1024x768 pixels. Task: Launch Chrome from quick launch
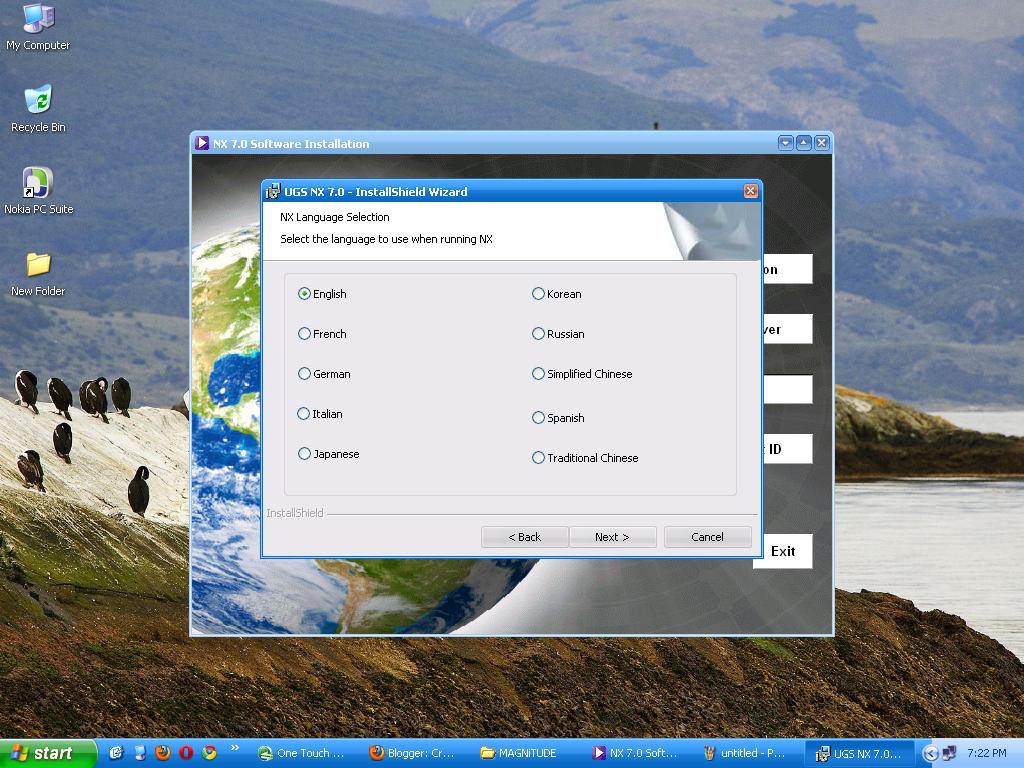(x=209, y=753)
